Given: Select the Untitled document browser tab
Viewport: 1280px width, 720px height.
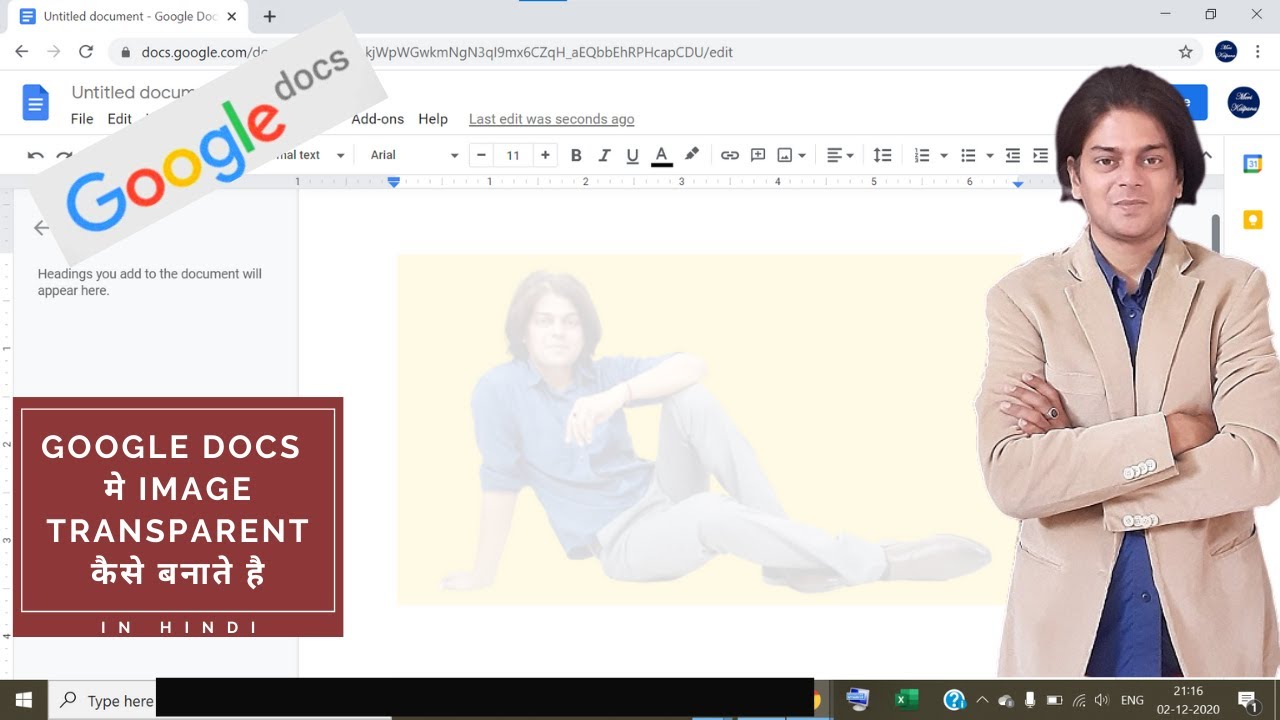Looking at the screenshot, I should 130,17.
